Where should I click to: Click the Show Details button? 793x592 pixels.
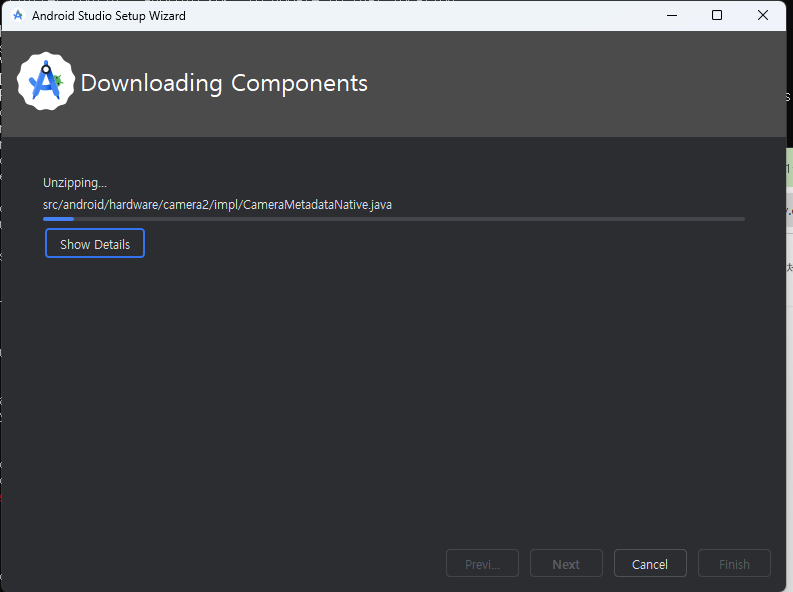tap(95, 243)
